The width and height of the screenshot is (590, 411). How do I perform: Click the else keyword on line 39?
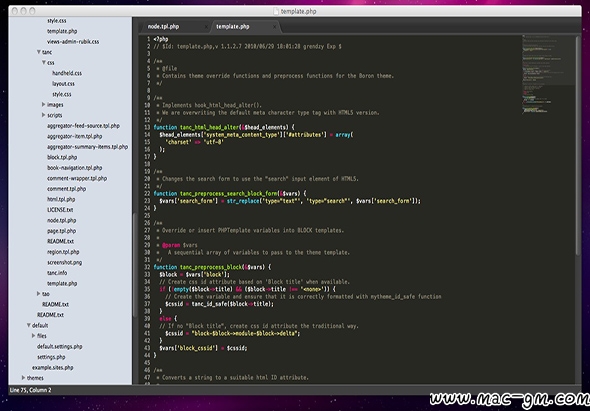pyautogui.click(x=165, y=318)
